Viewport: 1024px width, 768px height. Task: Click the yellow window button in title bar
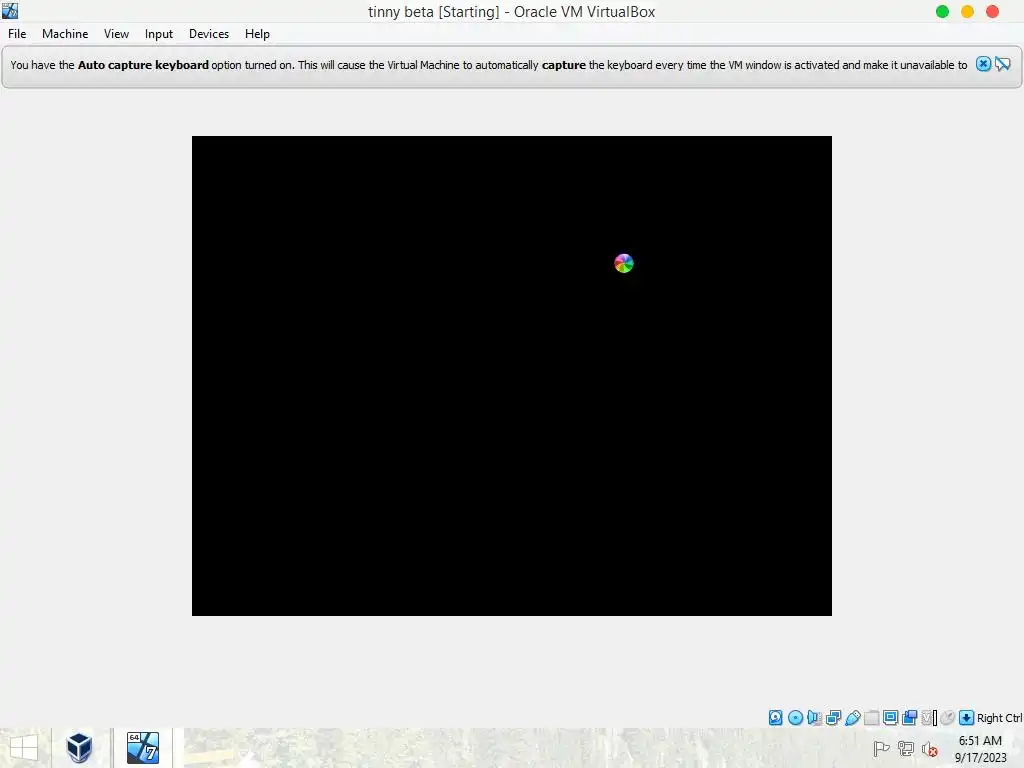click(967, 11)
